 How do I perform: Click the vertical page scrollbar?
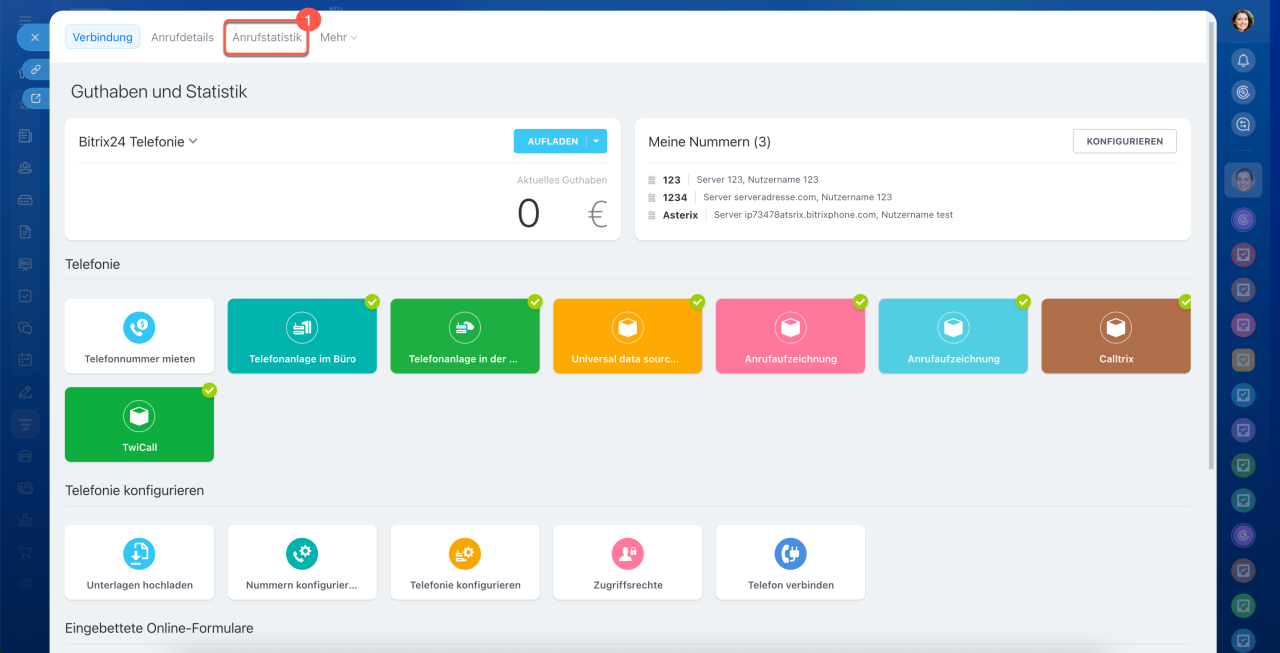1212,250
